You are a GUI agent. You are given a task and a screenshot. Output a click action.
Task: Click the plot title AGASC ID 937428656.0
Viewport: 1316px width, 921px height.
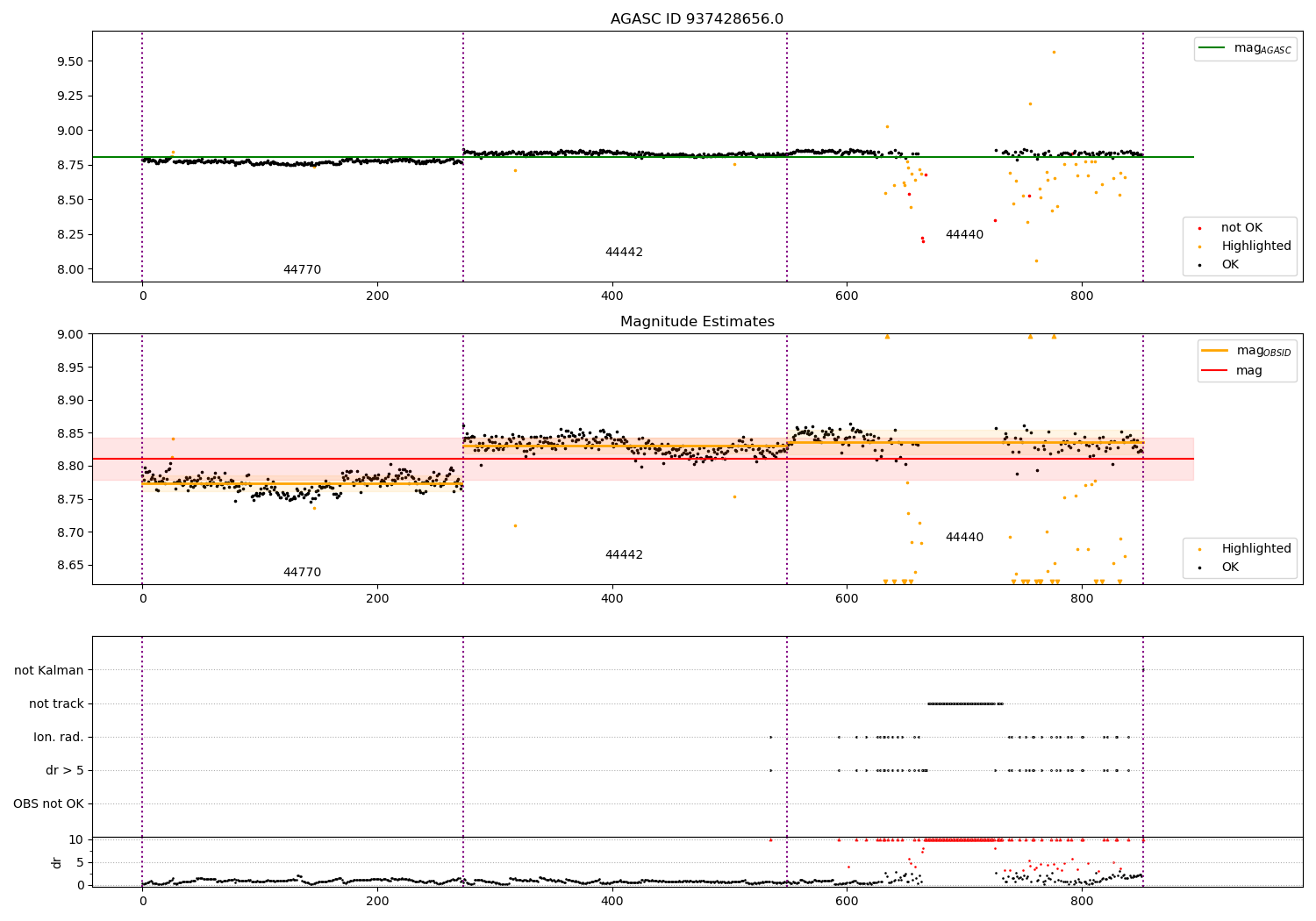(697, 19)
